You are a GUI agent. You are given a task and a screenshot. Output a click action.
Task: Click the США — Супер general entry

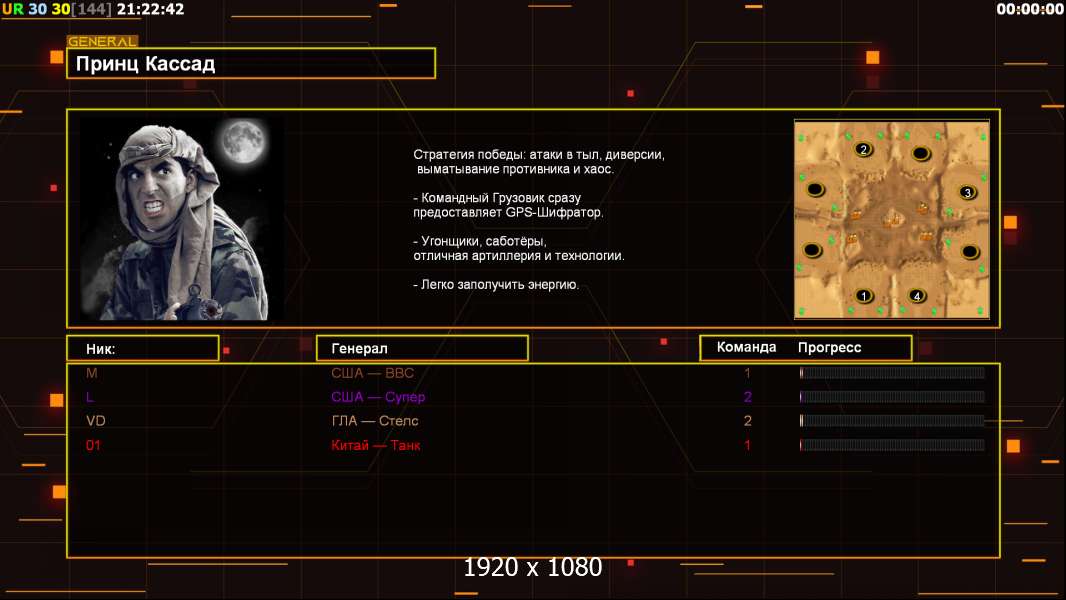coord(378,397)
